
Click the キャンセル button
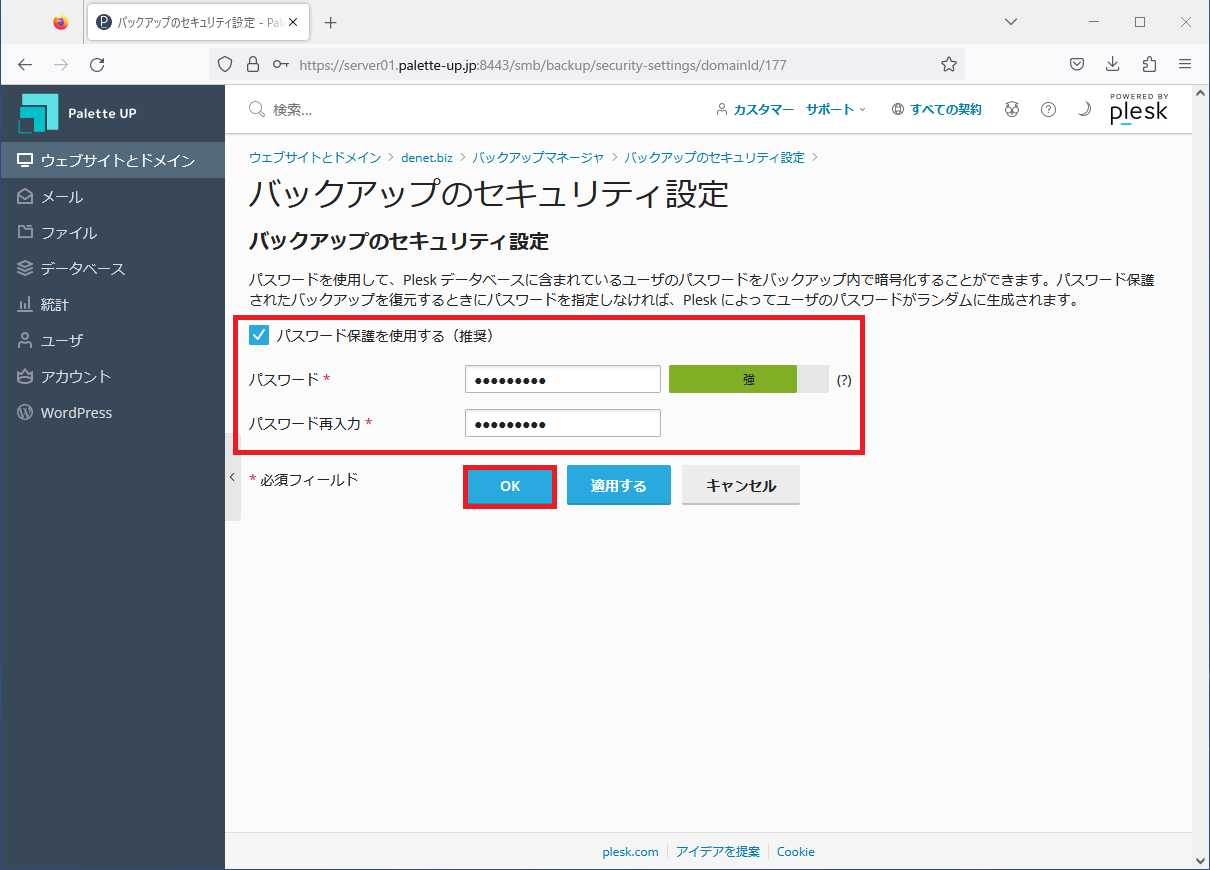[x=741, y=486]
